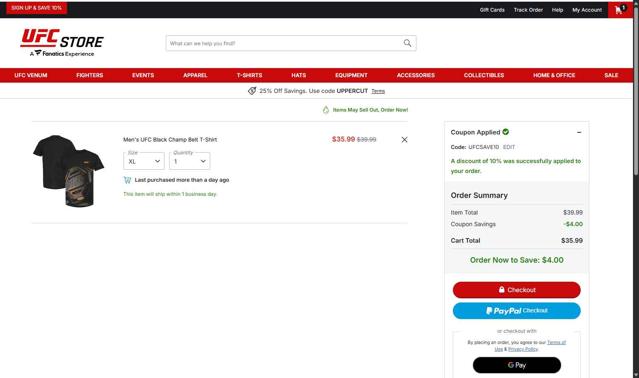Open the Sale menu
Viewport: 639px width, 378px height.
point(611,75)
